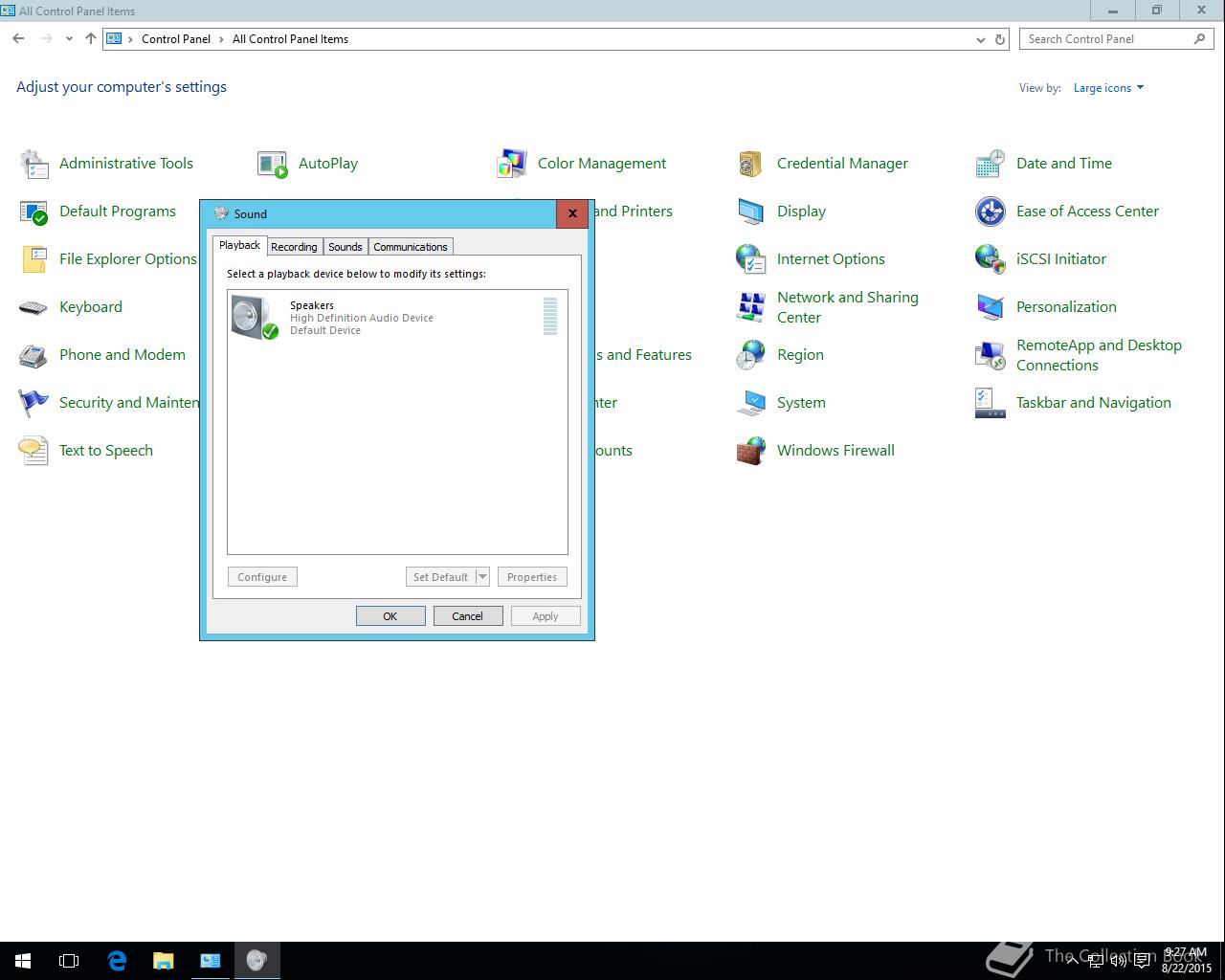The height and width of the screenshot is (980, 1225).
Task: Expand the address bar history dropdown
Action: (x=980, y=39)
